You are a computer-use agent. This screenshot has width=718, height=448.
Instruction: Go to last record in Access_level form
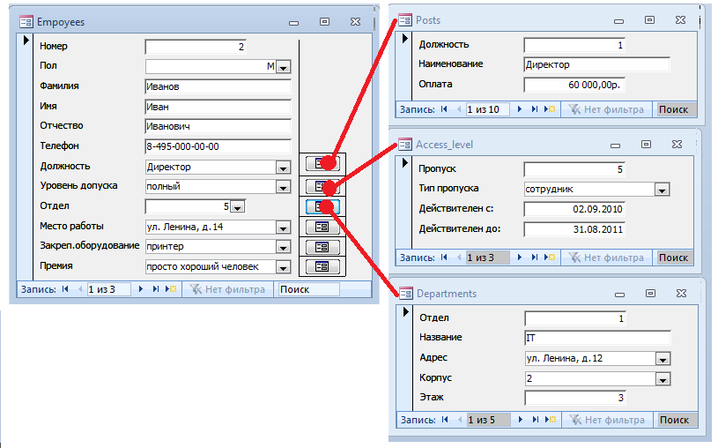click(x=534, y=257)
